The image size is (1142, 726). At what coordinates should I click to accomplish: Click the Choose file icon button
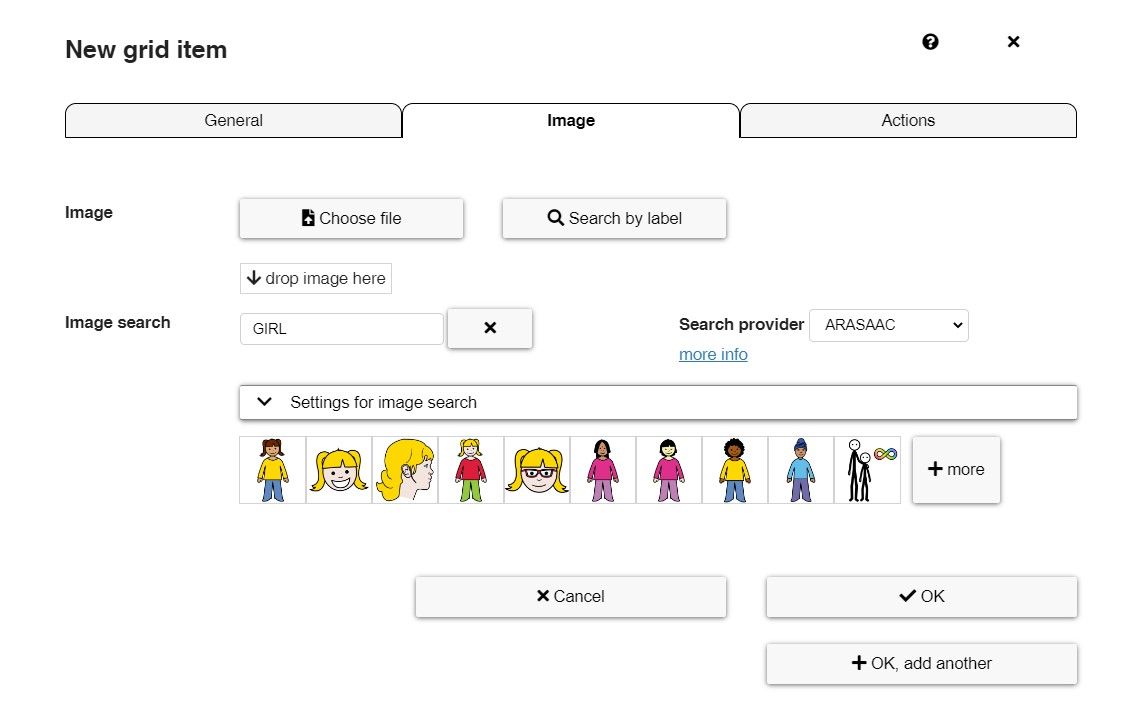point(310,218)
